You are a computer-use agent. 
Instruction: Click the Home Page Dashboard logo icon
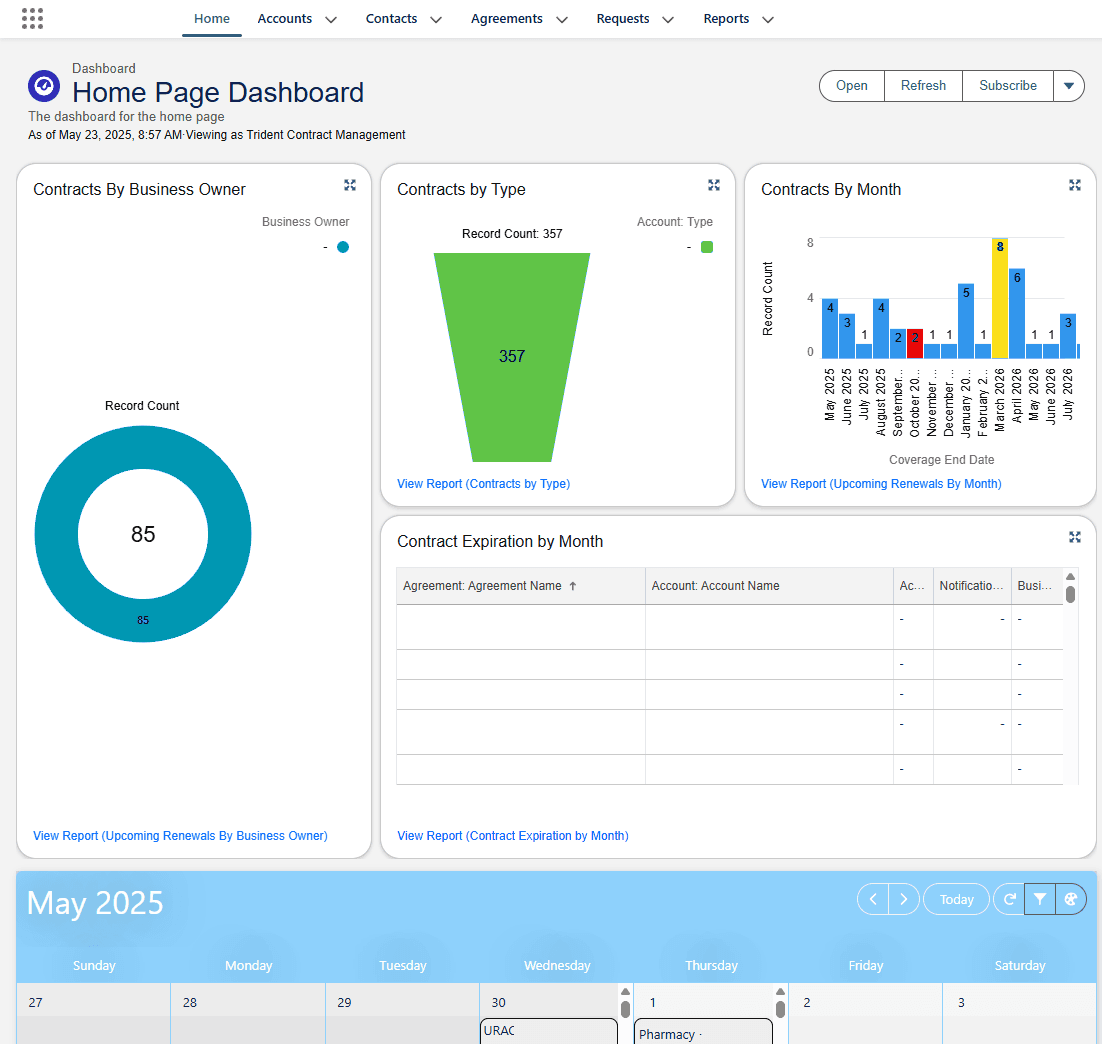44,86
